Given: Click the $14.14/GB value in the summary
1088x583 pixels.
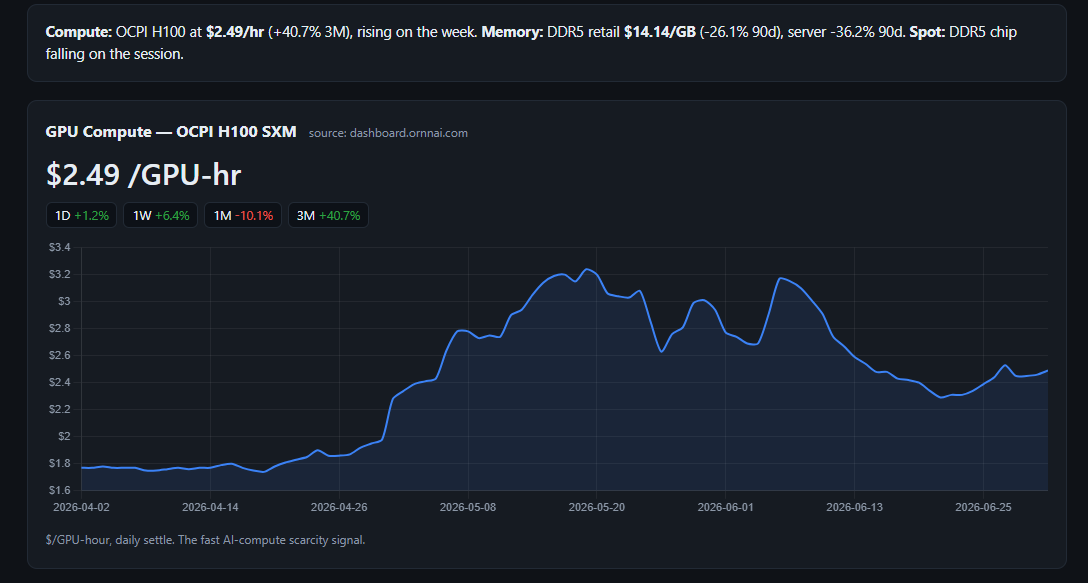Looking at the screenshot, I should click(660, 32).
